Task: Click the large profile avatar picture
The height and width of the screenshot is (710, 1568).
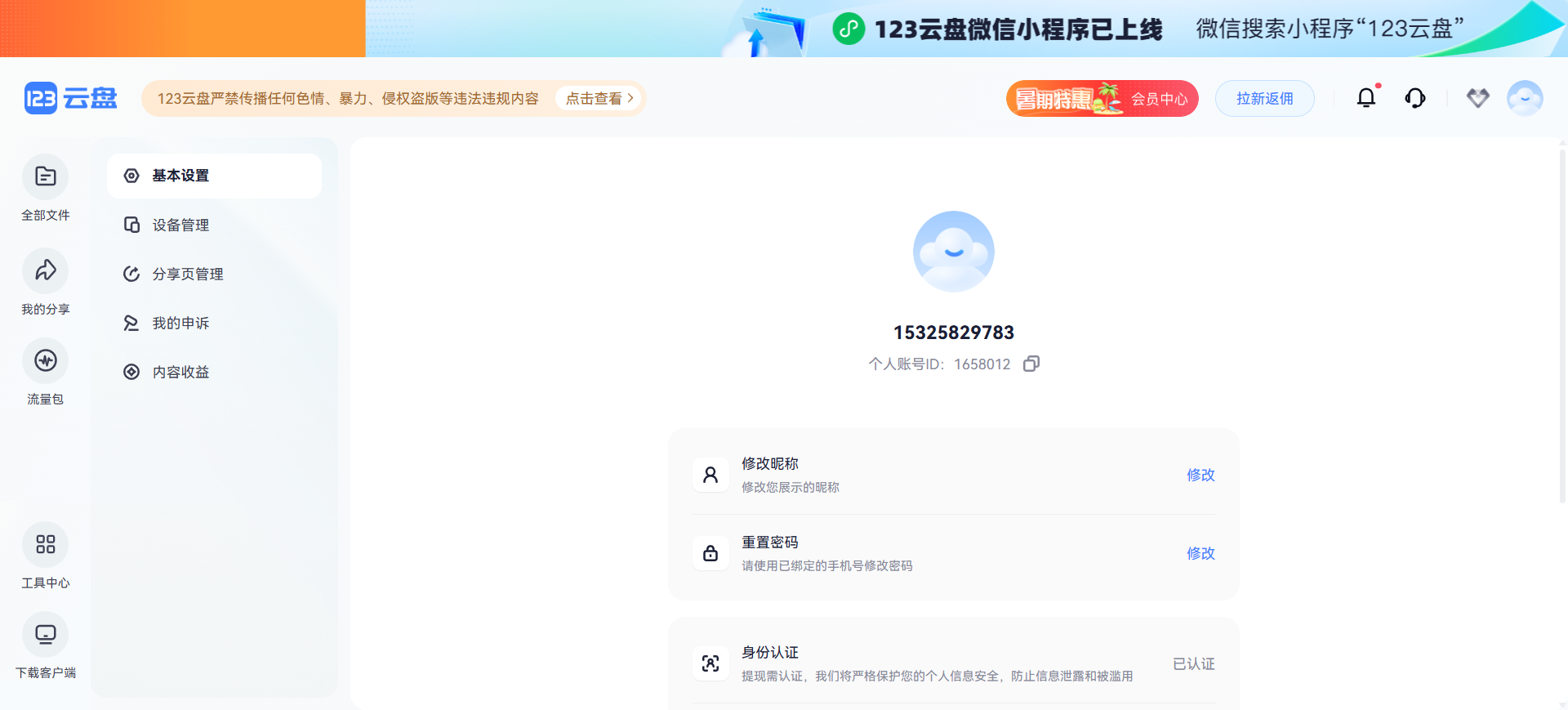Action: (x=954, y=252)
